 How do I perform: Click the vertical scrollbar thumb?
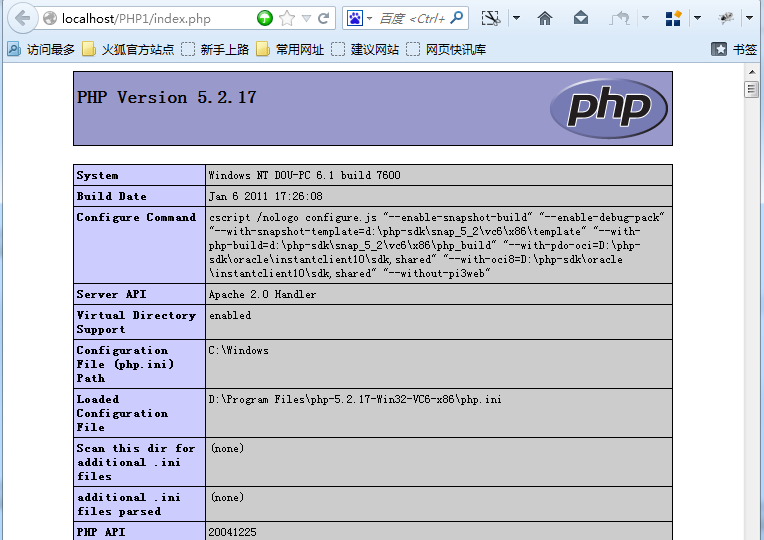[x=752, y=90]
